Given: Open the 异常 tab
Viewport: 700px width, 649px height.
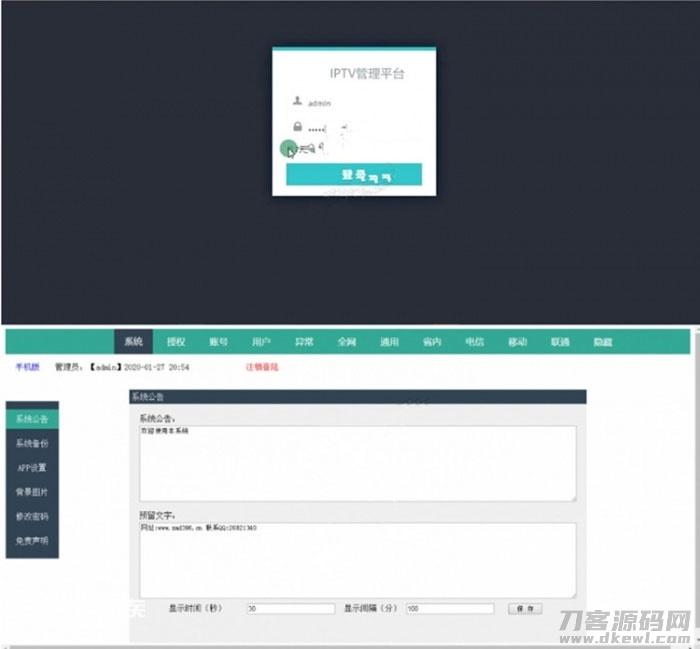Looking at the screenshot, I should [x=304, y=341].
